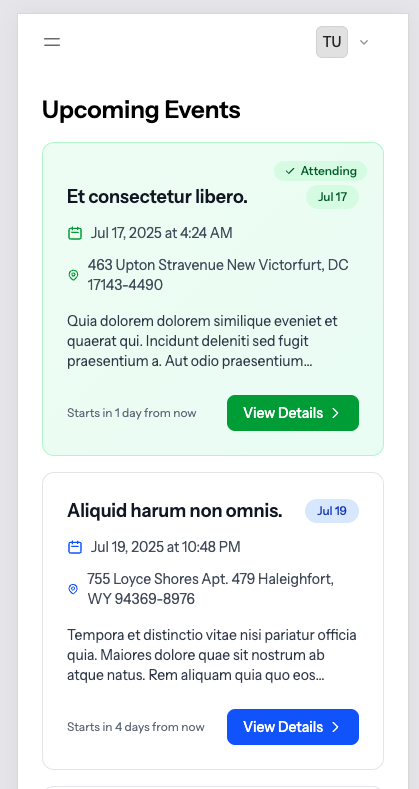Click the TU user avatar
Image resolution: width=419 pixels, height=789 pixels.
(332, 42)
